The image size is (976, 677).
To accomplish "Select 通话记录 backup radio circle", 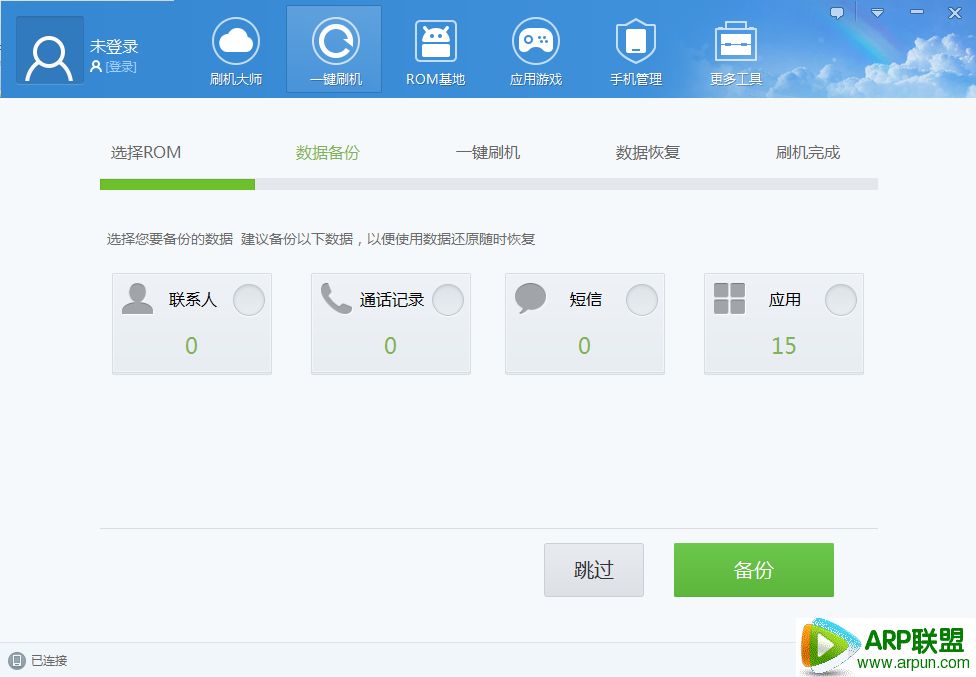I will click(448, 300).
